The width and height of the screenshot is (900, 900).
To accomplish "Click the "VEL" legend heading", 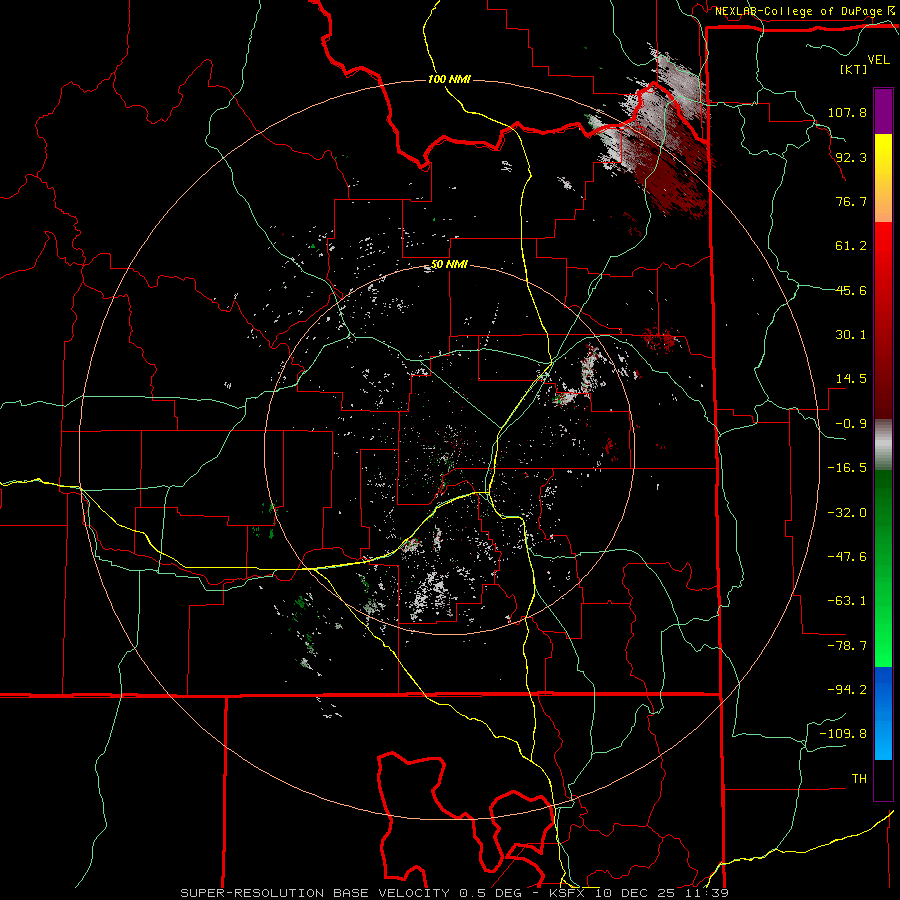I will [878, 60].
